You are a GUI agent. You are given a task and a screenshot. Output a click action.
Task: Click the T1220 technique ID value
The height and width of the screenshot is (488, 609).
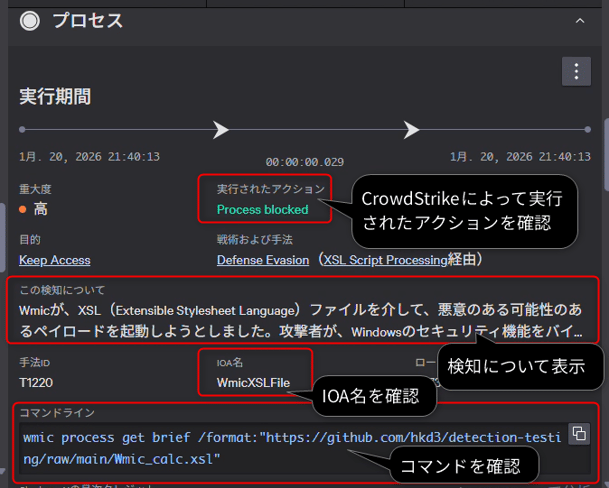(36, 383)
